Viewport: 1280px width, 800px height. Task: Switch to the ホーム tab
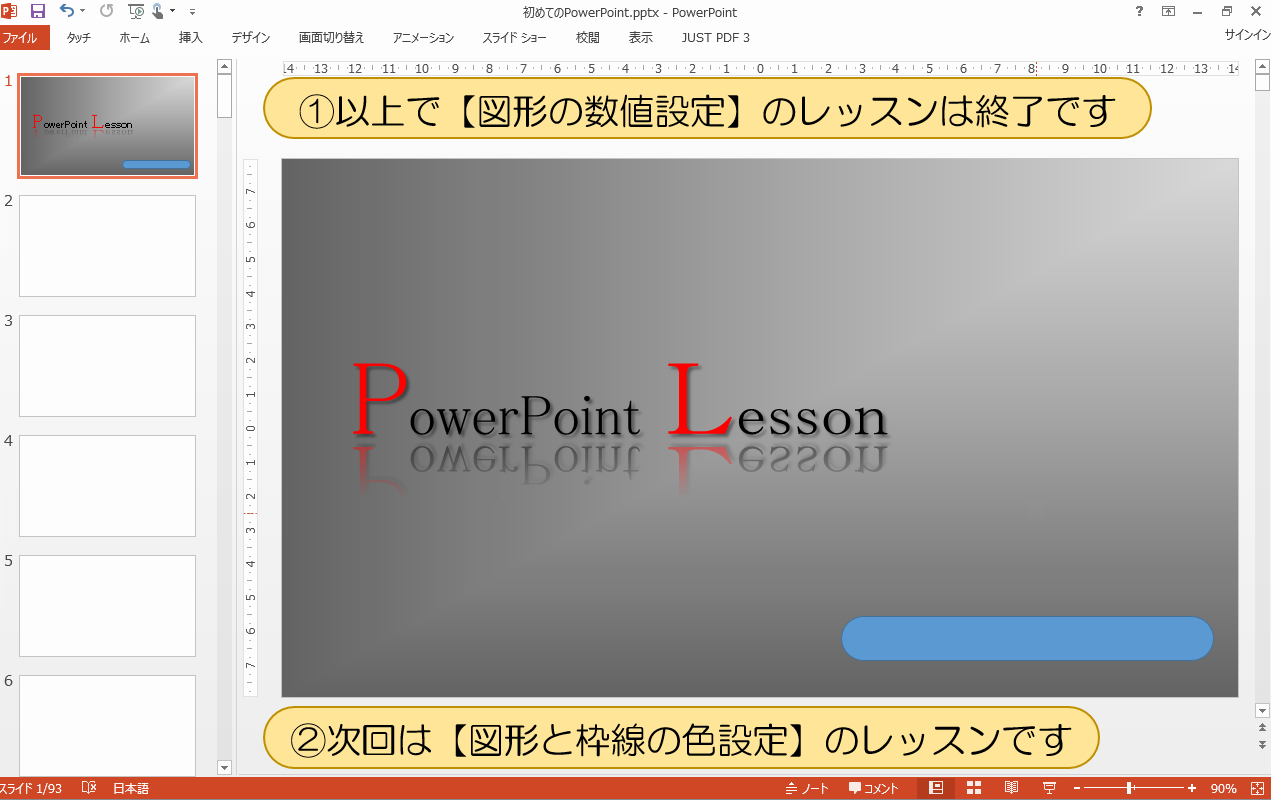[x=134, y=38]
